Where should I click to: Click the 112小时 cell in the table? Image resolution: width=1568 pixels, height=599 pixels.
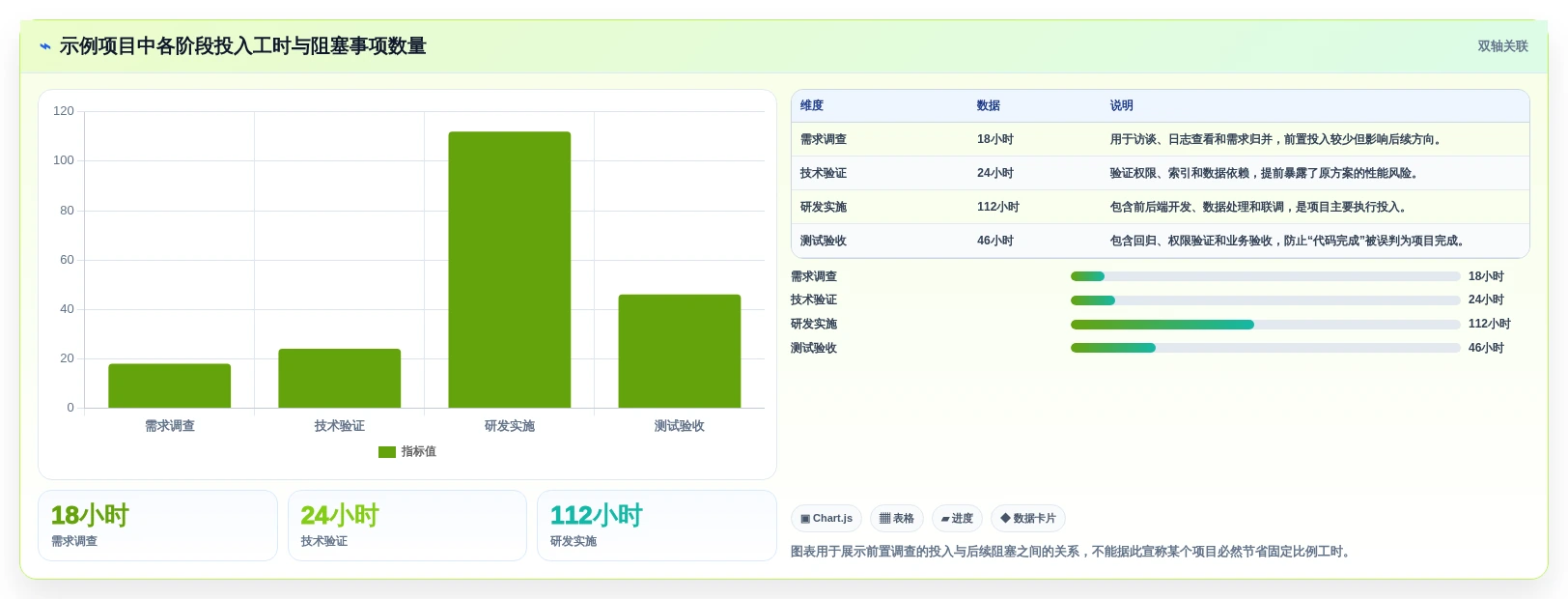998,207
